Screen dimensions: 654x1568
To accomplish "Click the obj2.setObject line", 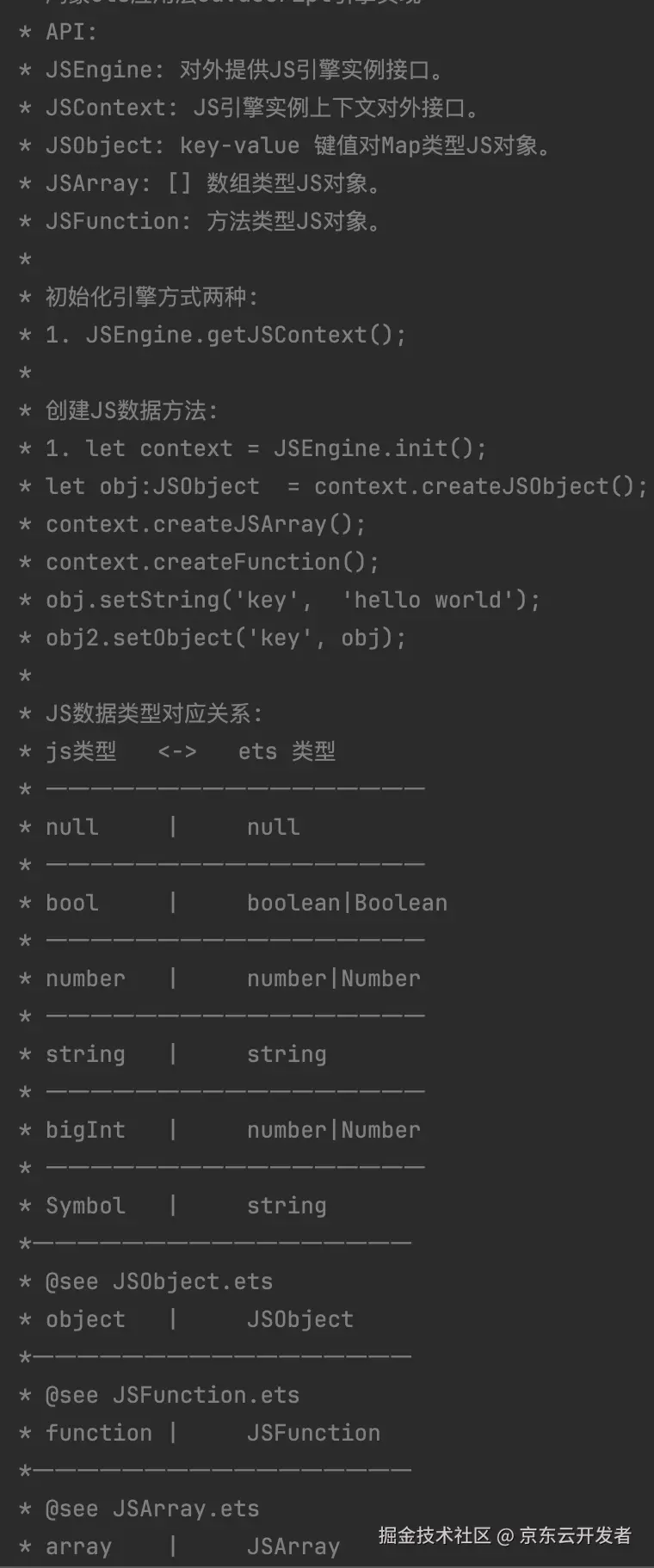I will pyautogui.click(x=225, y=638).
